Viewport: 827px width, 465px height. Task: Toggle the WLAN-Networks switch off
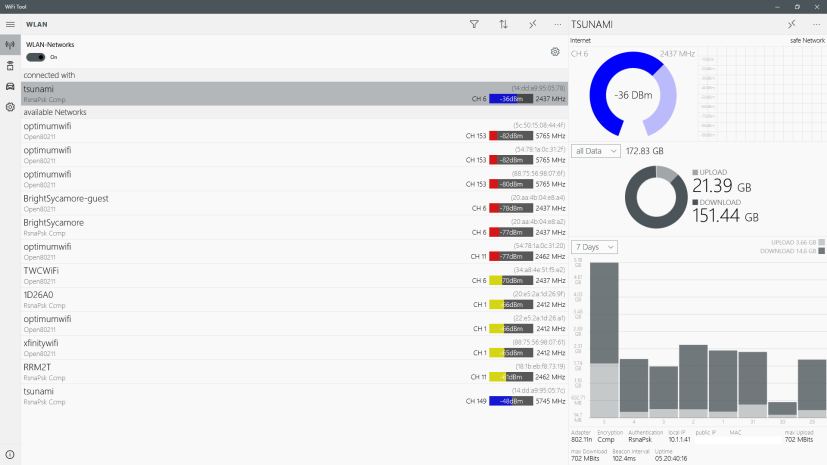pyautogui.click(x=35, y=57)
